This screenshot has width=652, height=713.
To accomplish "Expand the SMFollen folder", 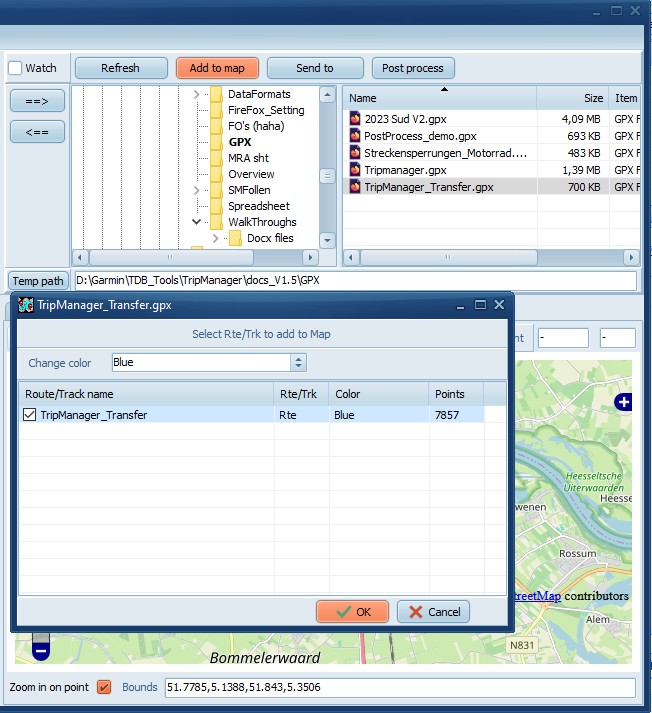I will coord(196,190).
